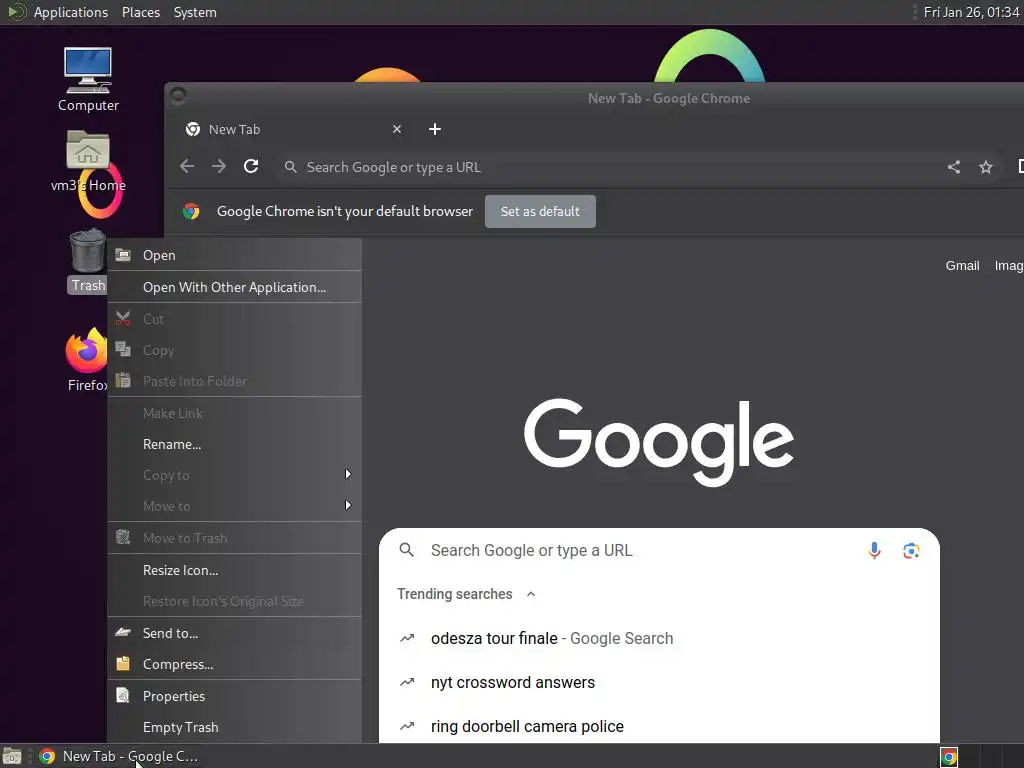Open the Places menu

point(140,12)
